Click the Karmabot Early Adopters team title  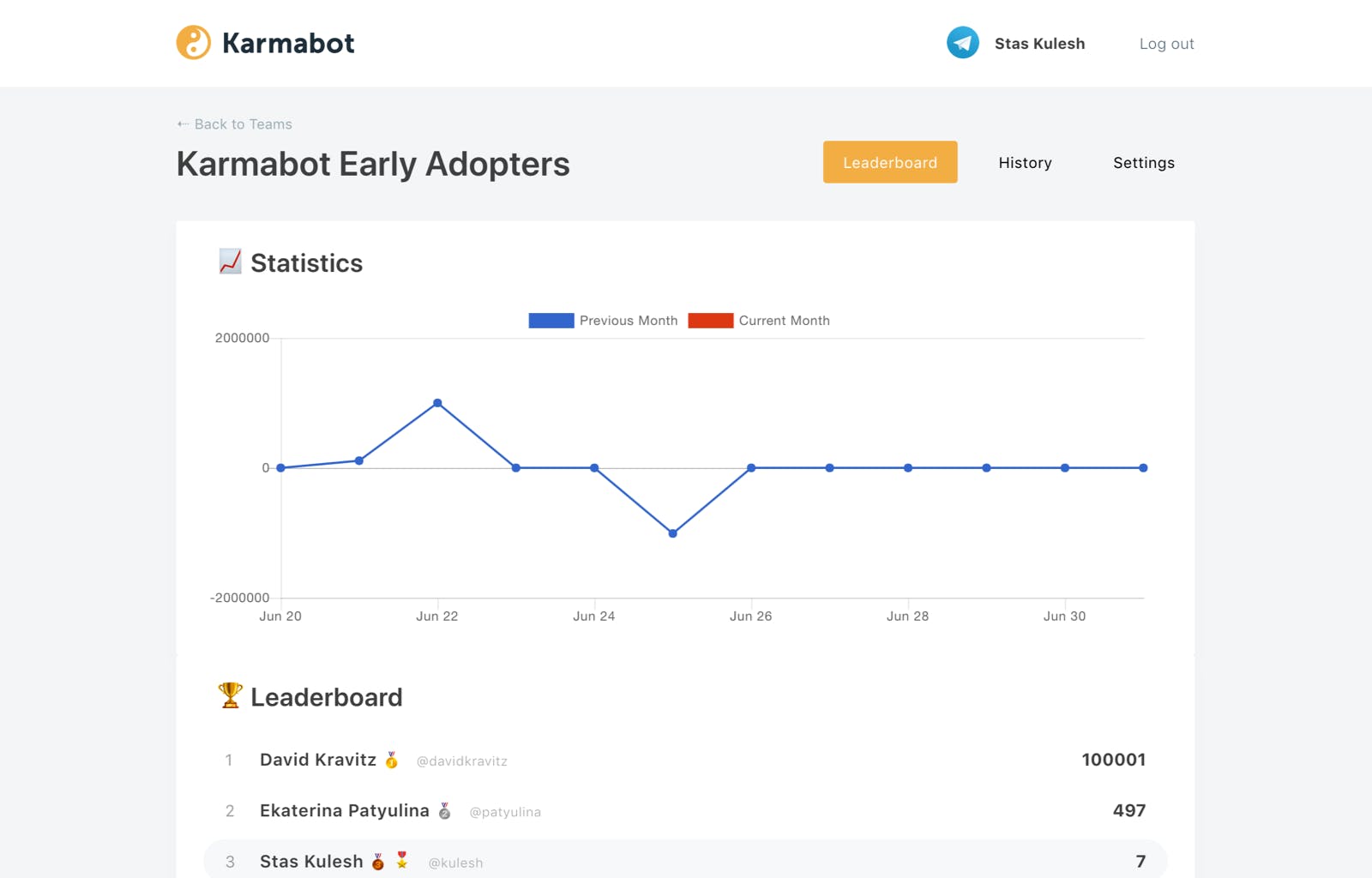pyautogui.click(x=373, y=164)
